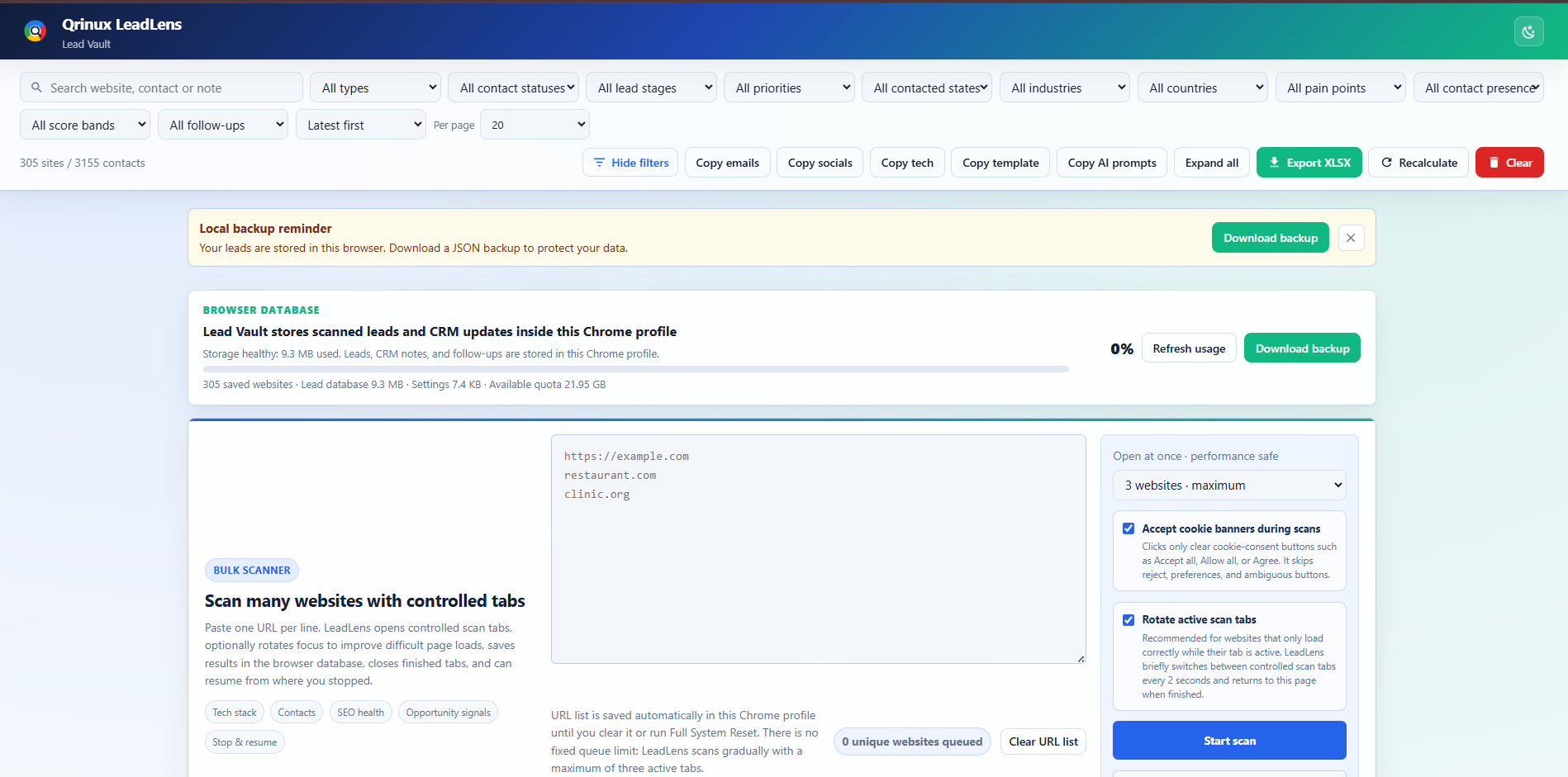The height and width of the screenshot is (777, 1568).
Task: Open the All follow-ups dropdown
Action: tap(223, 125)
